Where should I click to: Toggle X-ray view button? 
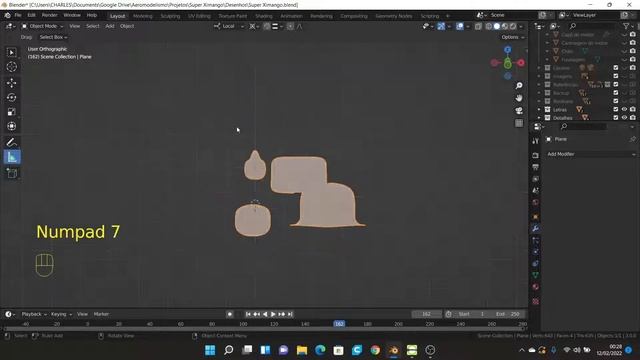478,26
